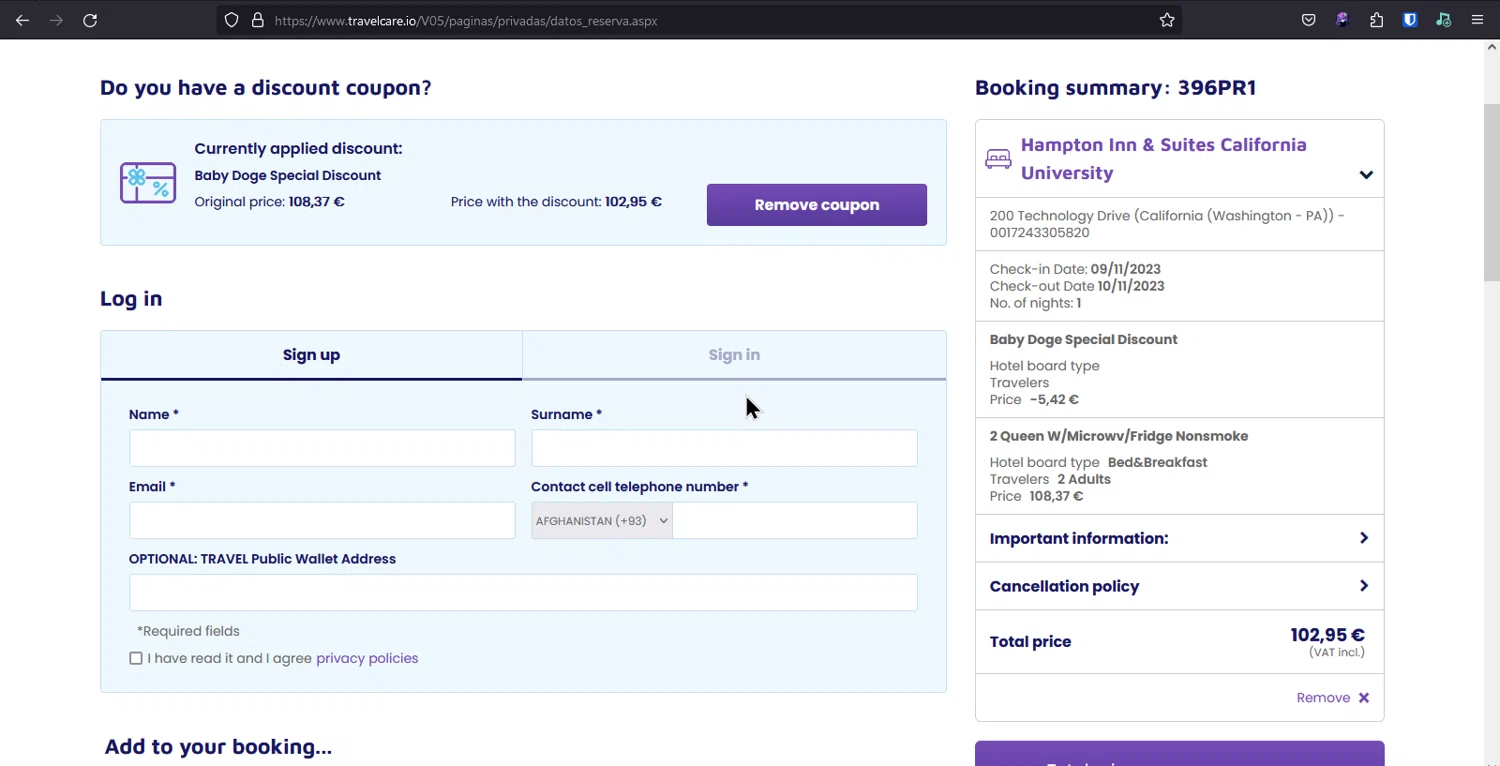
Task: Select booking code 396PR1 text
Action: [x=1217, y=87]
